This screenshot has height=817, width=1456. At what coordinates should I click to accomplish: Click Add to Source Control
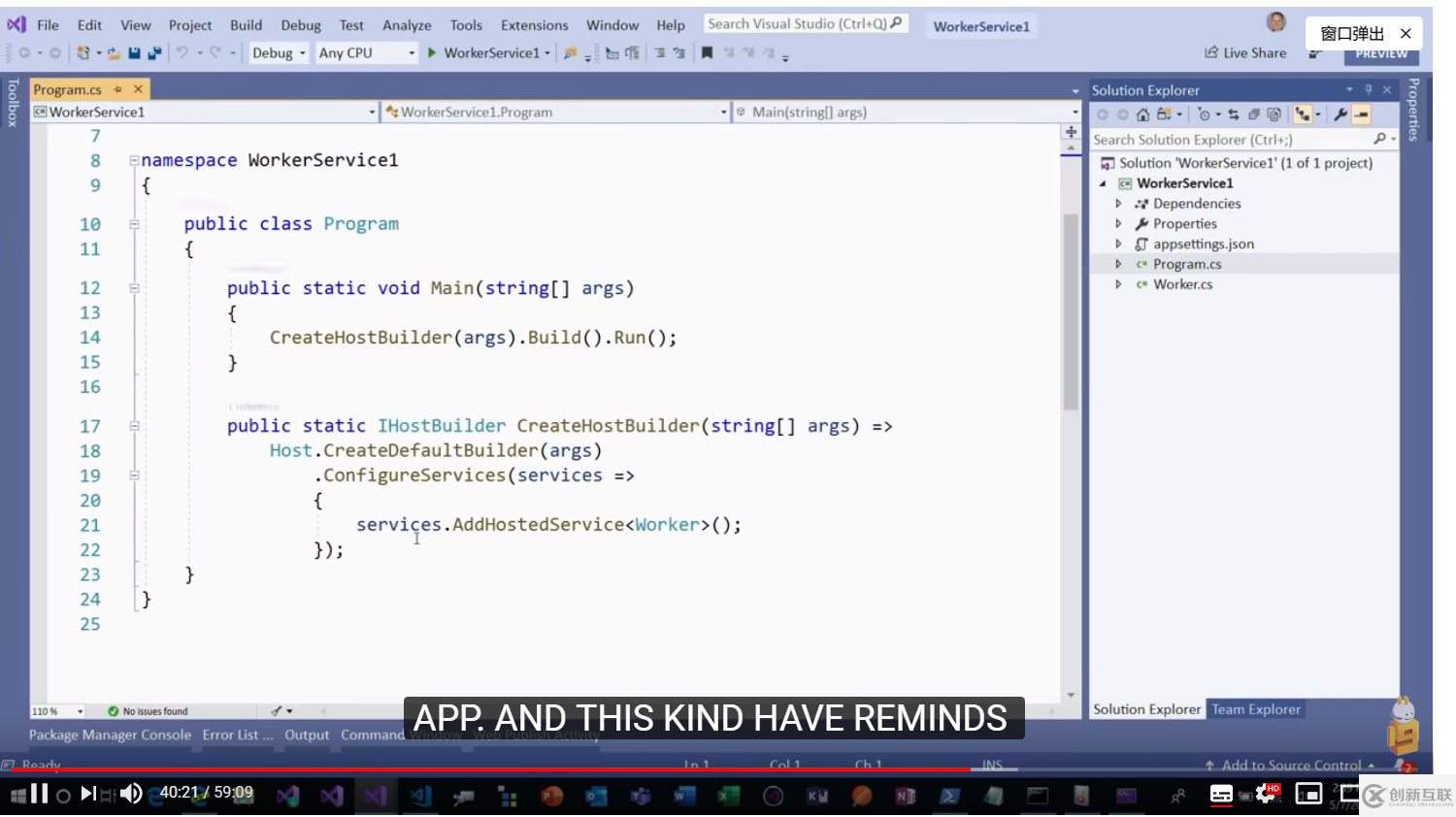(1291, 766)
